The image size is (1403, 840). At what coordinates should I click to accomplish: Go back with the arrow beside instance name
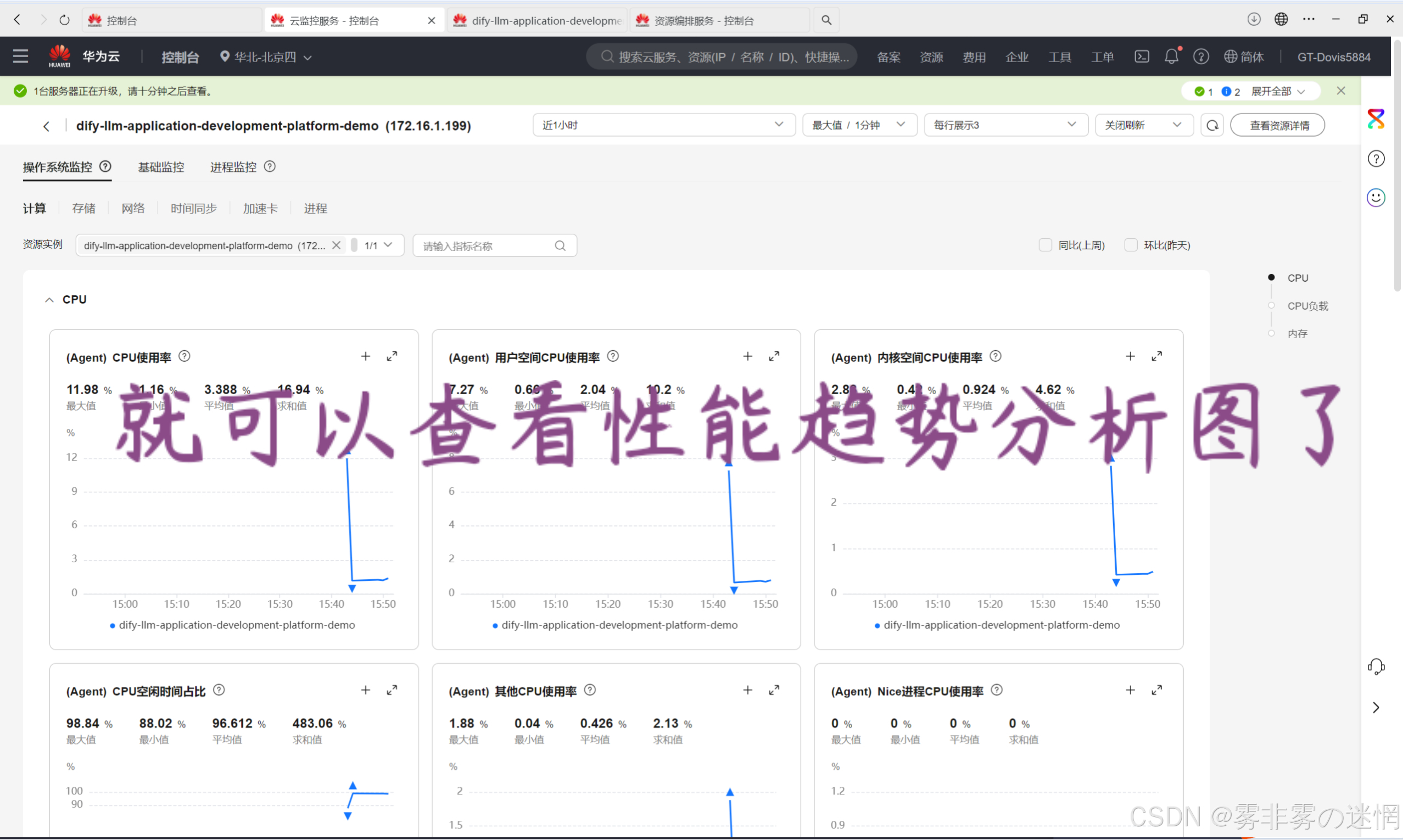[47, 126]
